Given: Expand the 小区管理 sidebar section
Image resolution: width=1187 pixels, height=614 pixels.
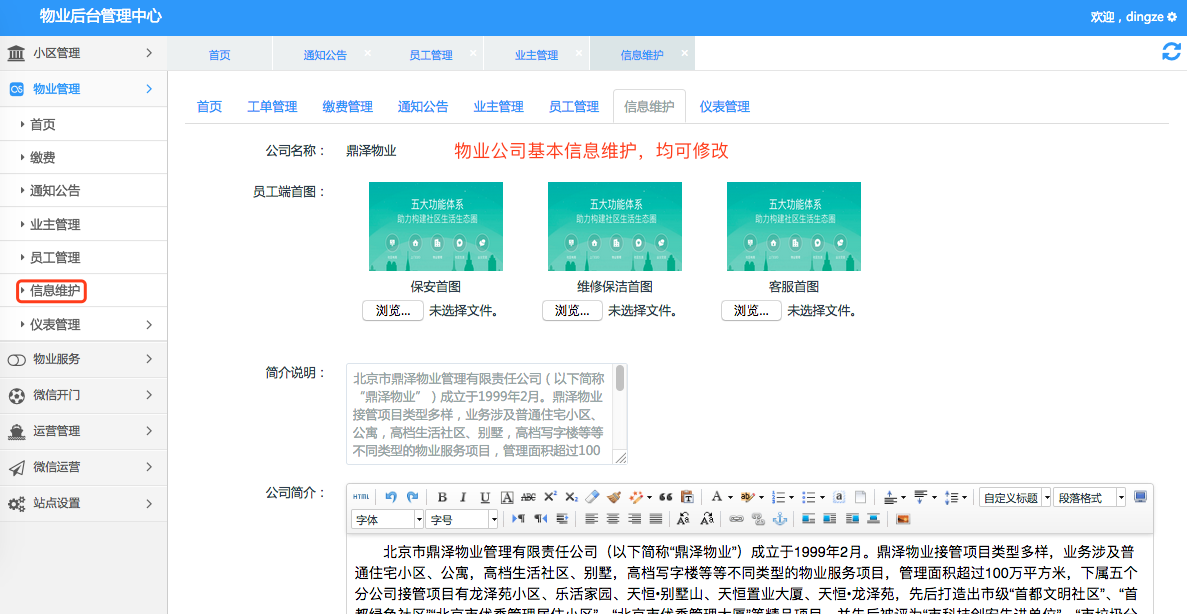Looking at the screenshot, I should (x=83, y=53).
